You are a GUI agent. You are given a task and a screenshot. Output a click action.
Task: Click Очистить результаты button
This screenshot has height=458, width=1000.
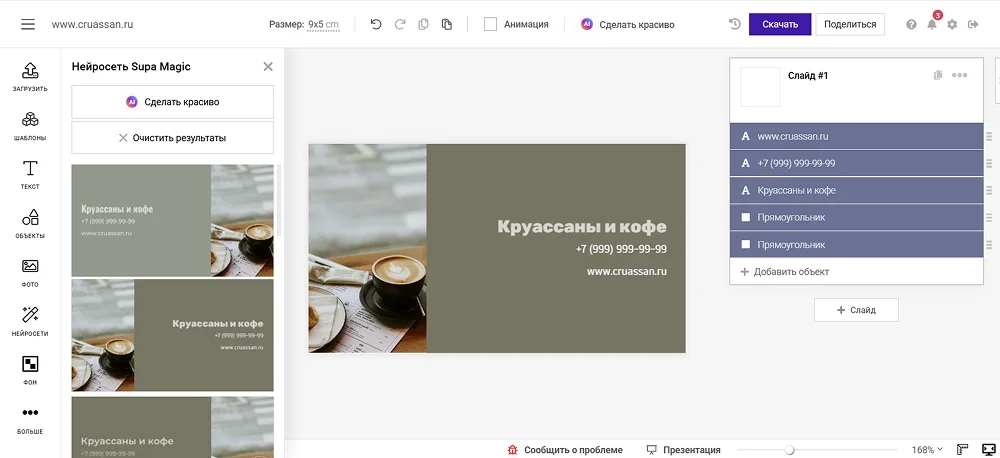coord(172,137)
